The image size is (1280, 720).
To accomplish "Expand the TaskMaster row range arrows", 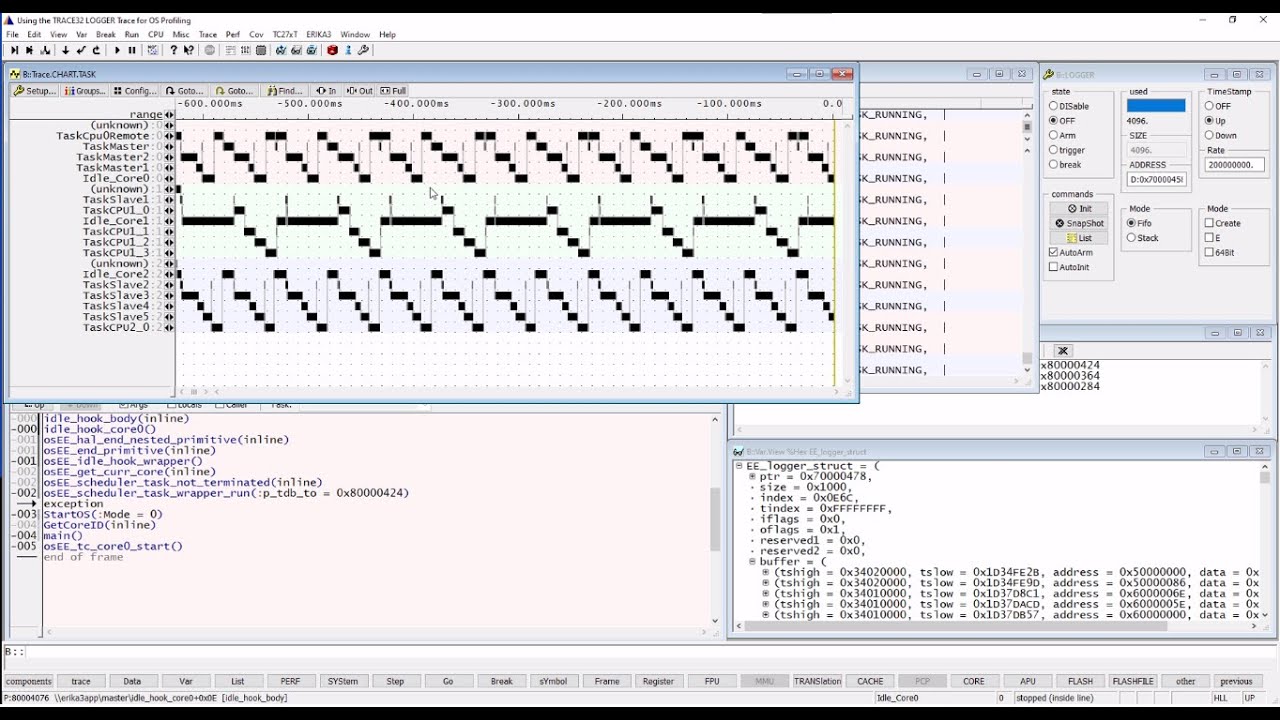I will pyautogui.click(x=168, y=147).
